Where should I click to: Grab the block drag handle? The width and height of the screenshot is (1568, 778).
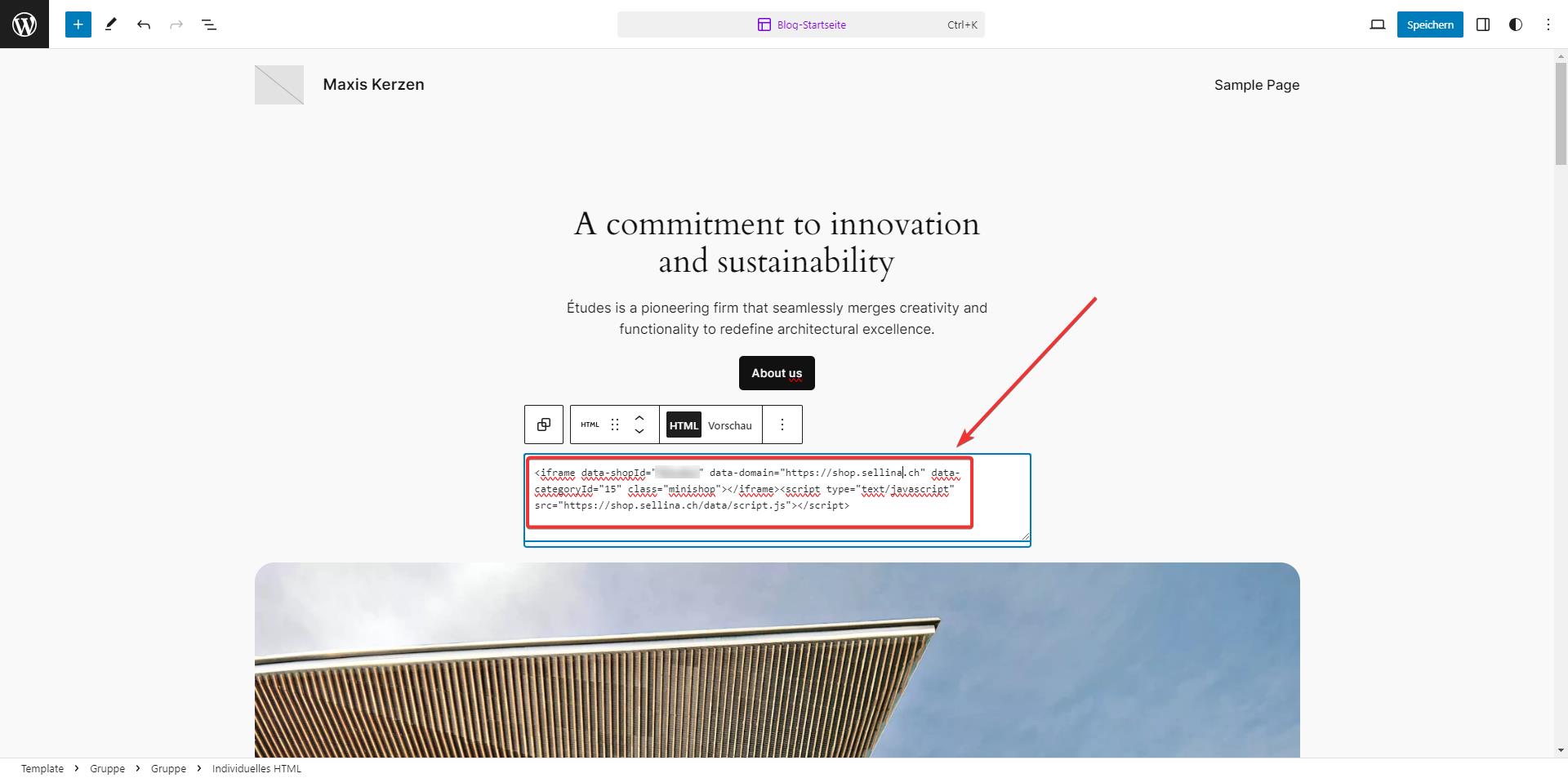click(615, 425)
